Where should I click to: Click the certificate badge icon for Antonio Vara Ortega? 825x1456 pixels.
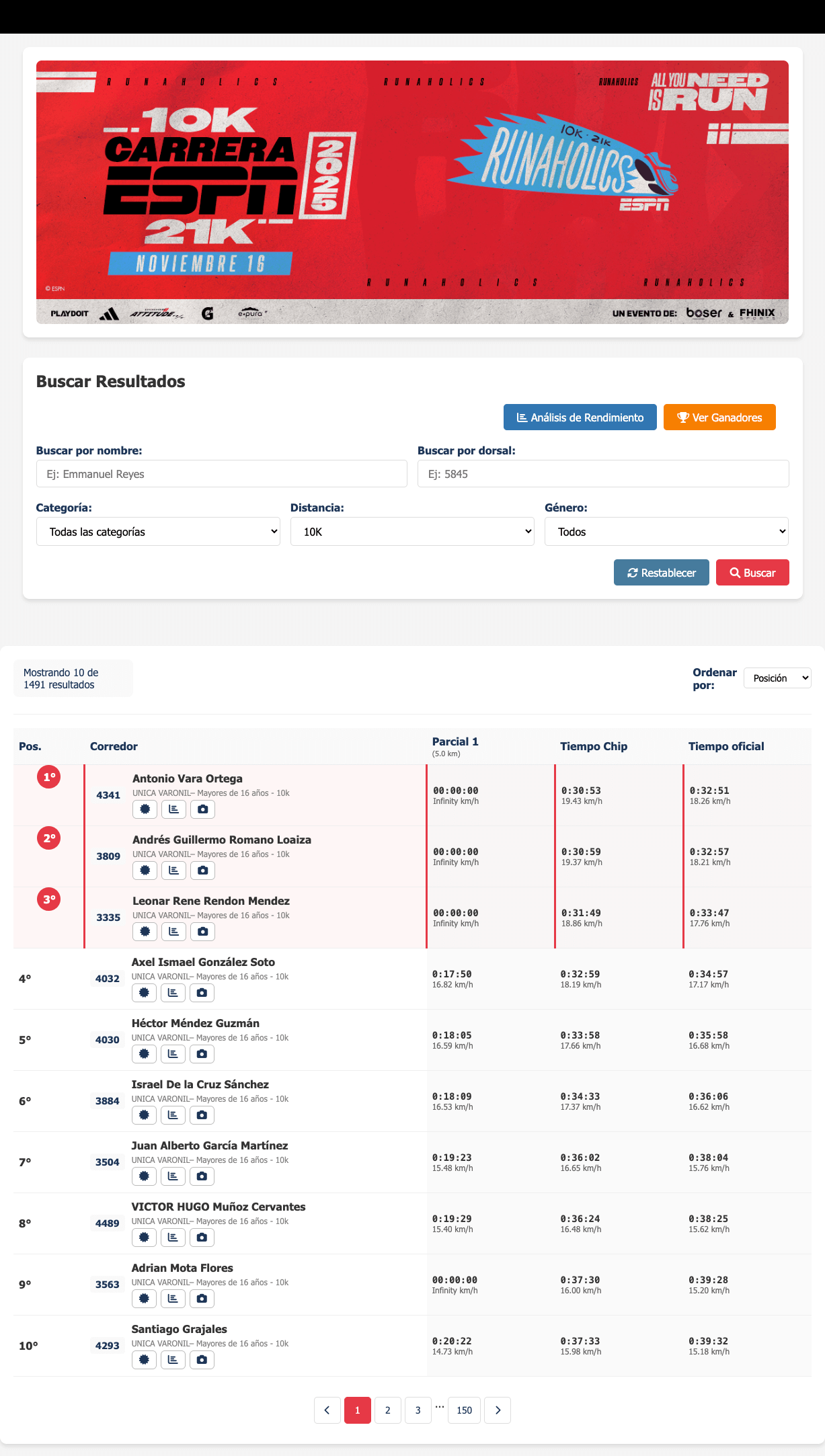click(x=145, y=809)
